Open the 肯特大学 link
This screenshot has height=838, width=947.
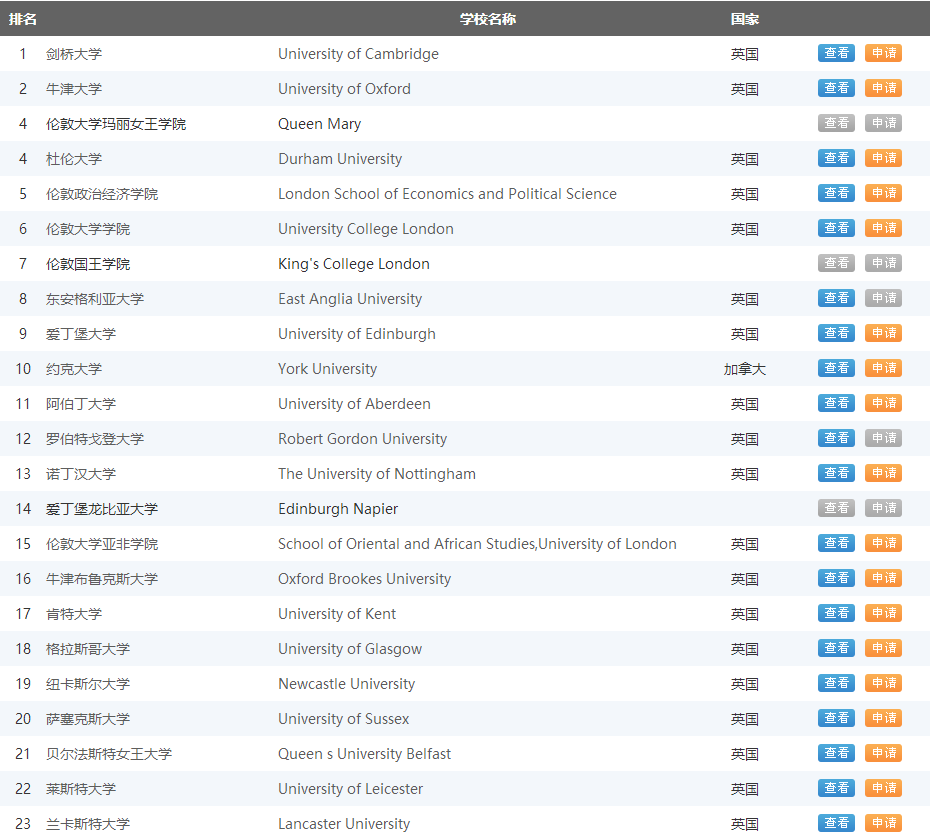[74, 615]
